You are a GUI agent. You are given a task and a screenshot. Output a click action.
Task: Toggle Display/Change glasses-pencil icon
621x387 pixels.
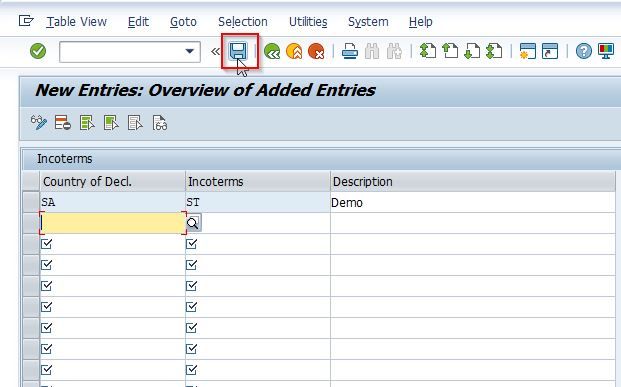tap(39, 123)
